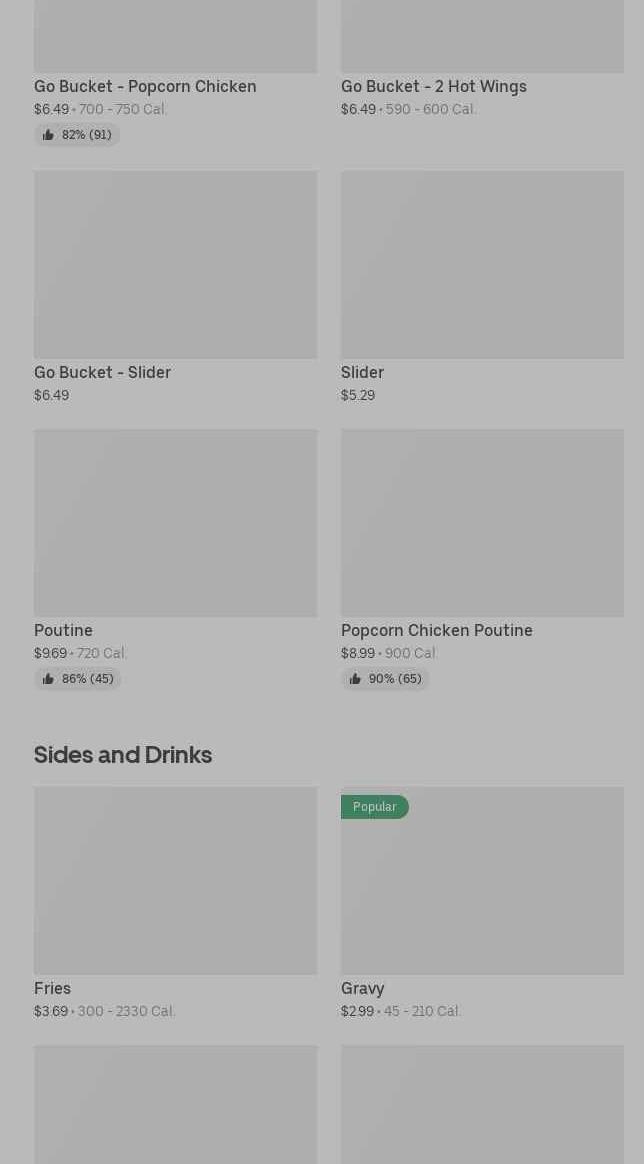Screen dimensions: 644x1164
Task: Open the Popcorn Chicken Poutine photo
Action: (482, 523)
